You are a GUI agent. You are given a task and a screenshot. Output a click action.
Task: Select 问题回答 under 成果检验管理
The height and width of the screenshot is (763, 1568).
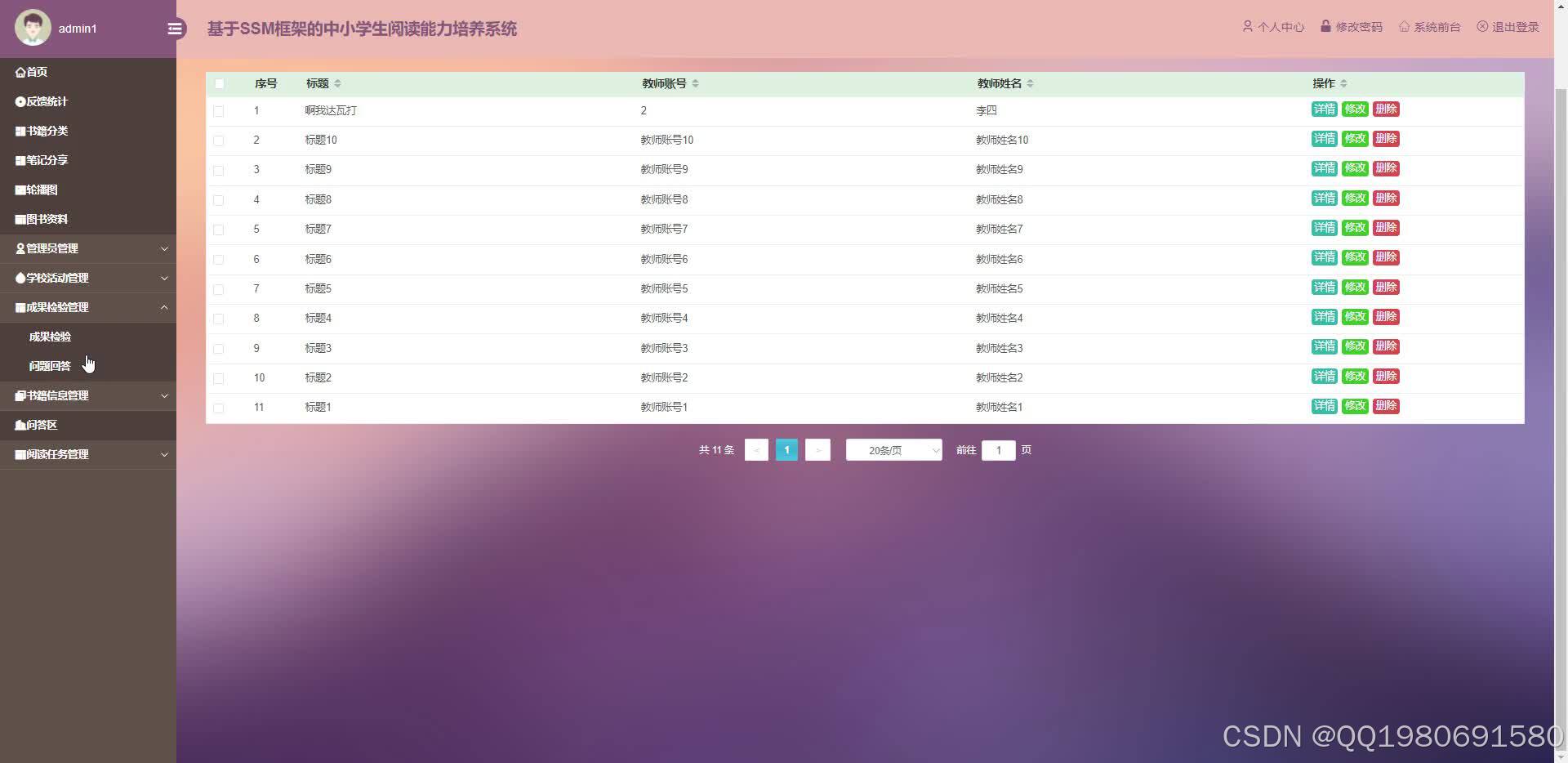(x=50, y=366)
